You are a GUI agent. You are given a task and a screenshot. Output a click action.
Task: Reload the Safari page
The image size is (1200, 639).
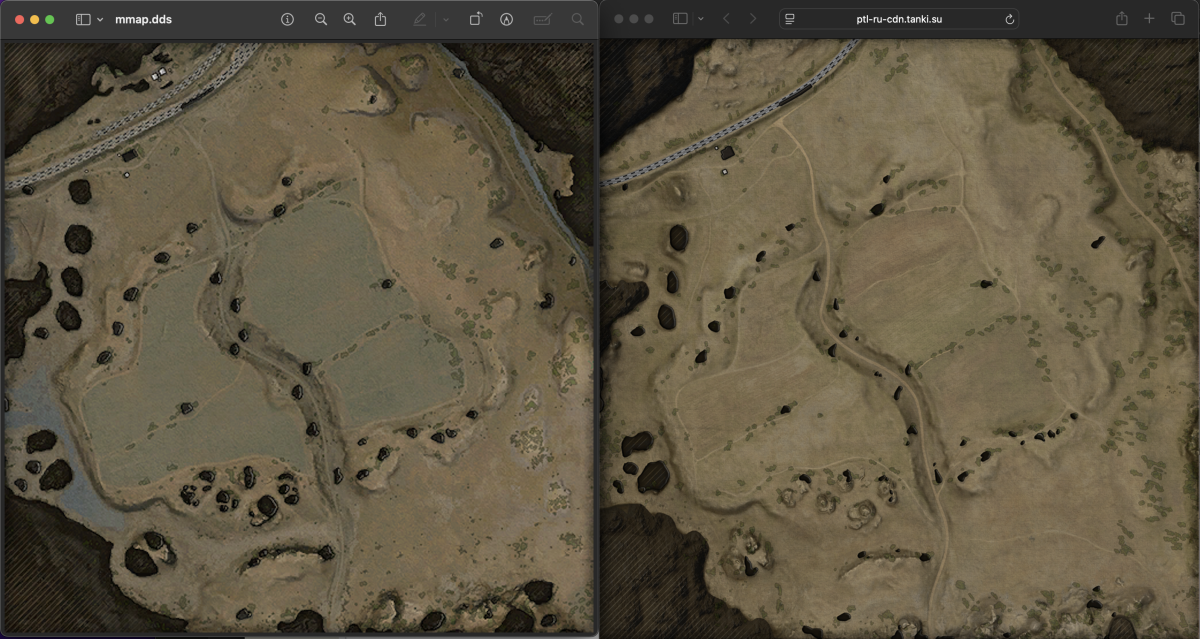pos(1010,19)
